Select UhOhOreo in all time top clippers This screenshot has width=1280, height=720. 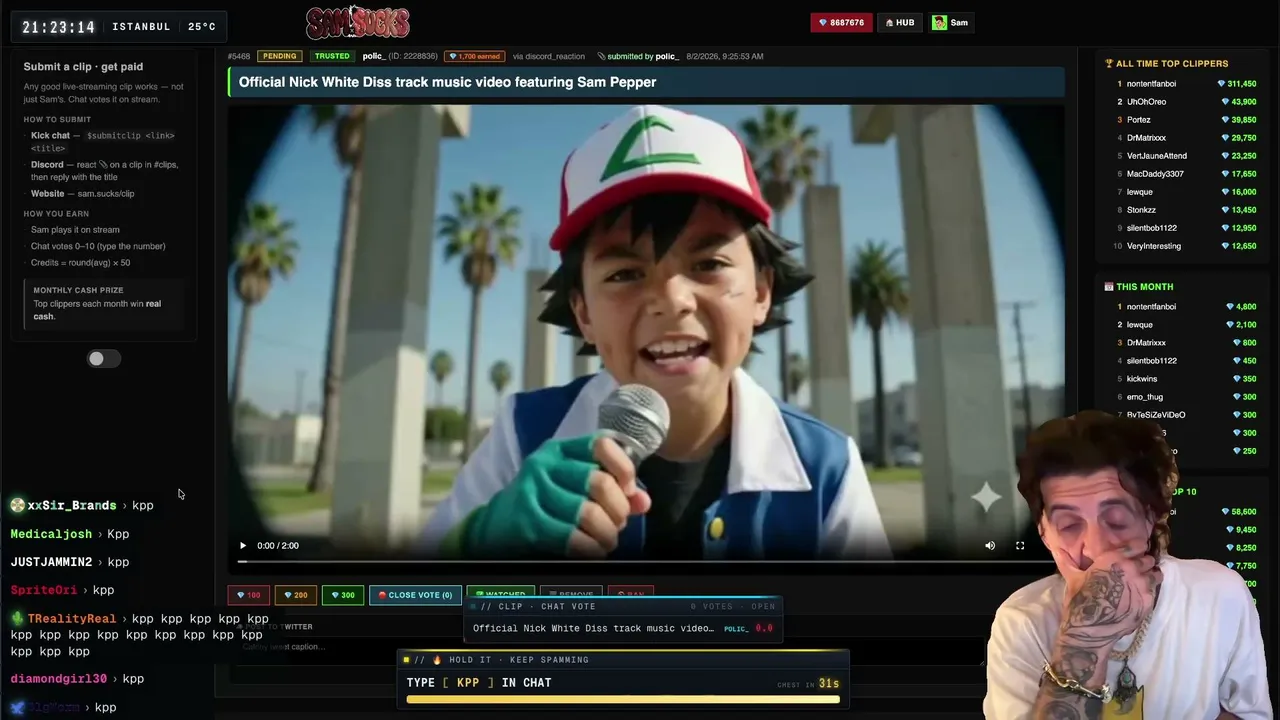1146,102
